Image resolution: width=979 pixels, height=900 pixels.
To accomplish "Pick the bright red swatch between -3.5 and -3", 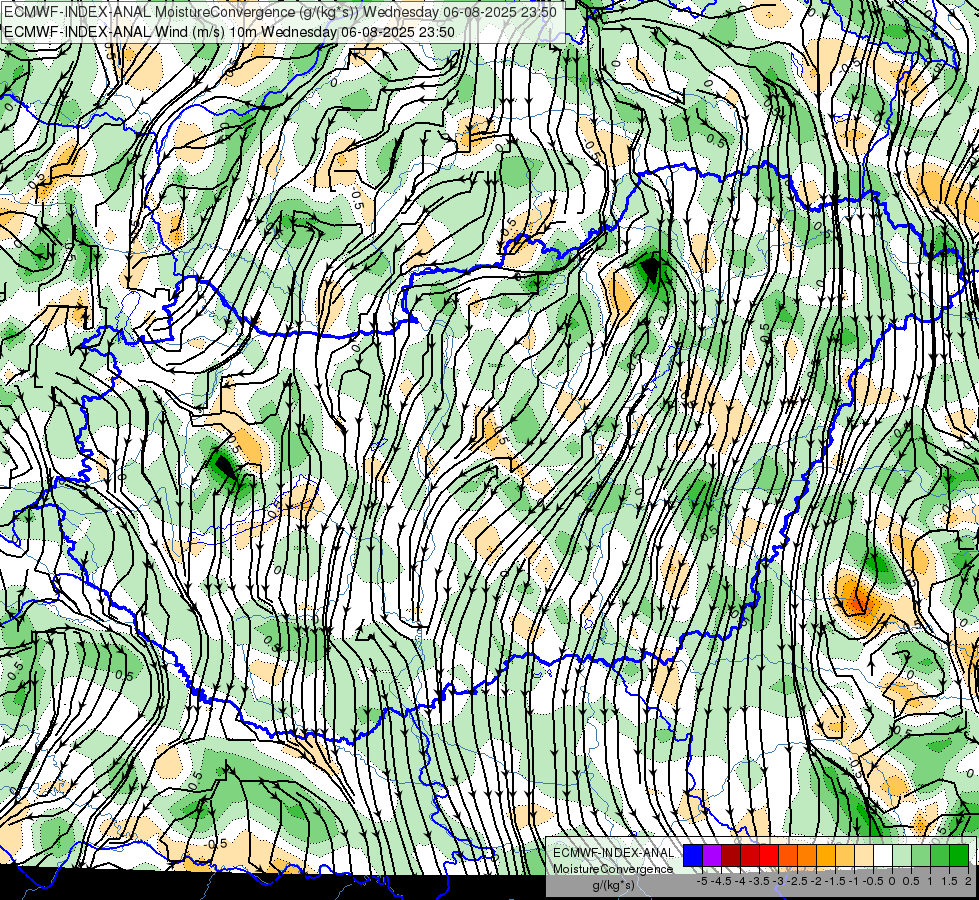I will pyautogui.click(x=769, y=855).
